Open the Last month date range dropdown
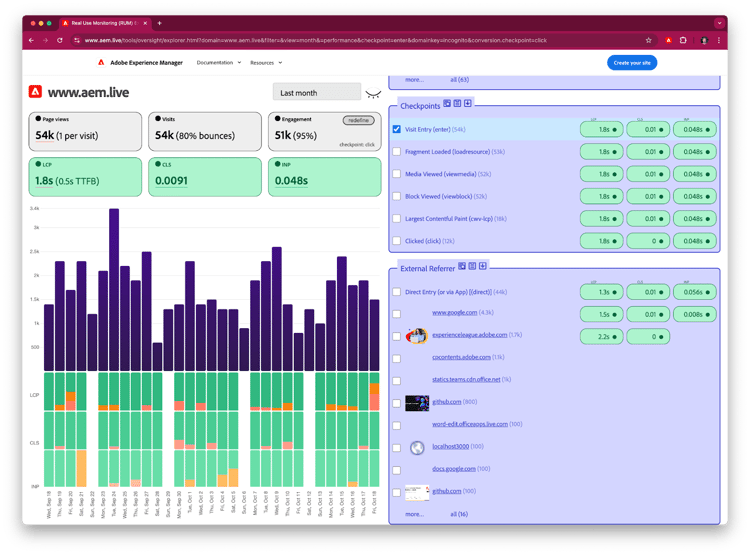The image size is (750, 554). [317, 92]
